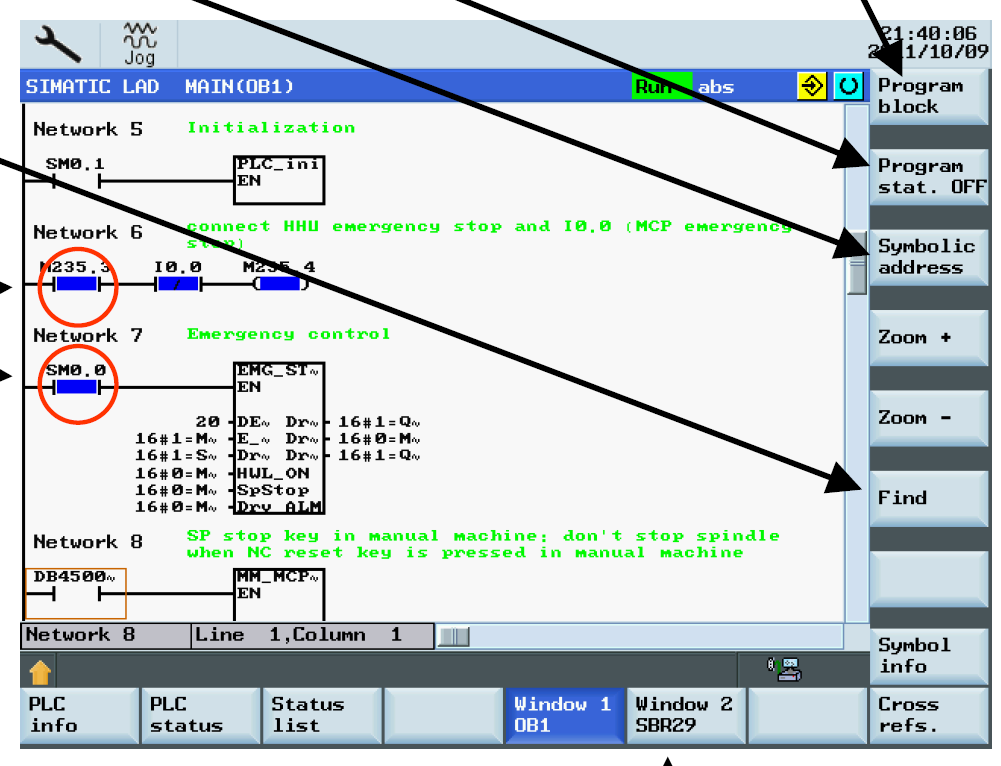This screenshot has height=766, width=1001.
Task: Click the Initialization comment text
Action: 271,128
